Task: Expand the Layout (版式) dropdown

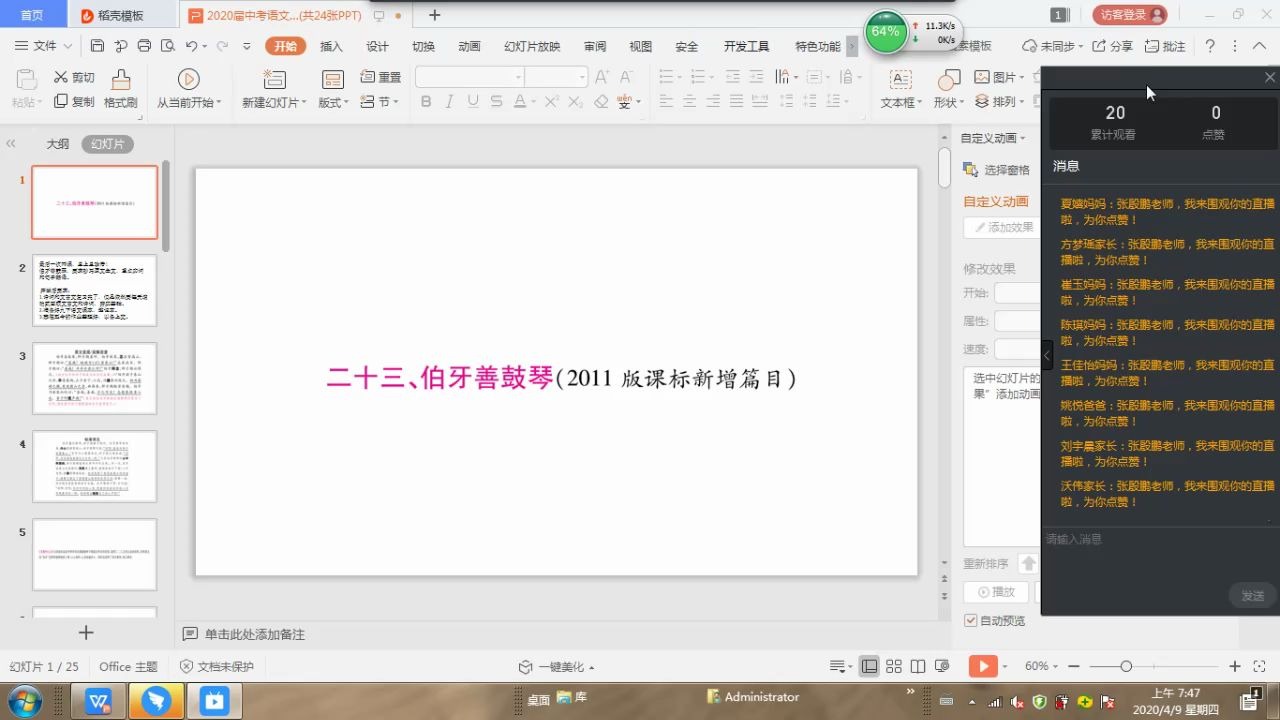Action: [333, 102]
